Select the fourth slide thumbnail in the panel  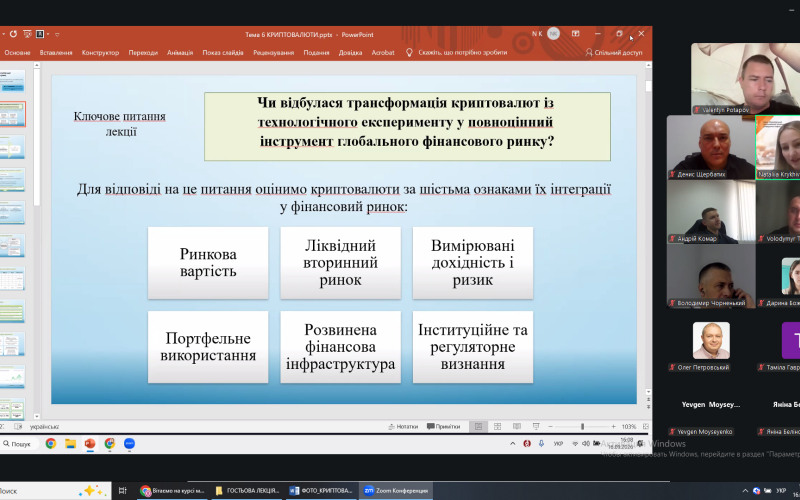coord(12,180)
